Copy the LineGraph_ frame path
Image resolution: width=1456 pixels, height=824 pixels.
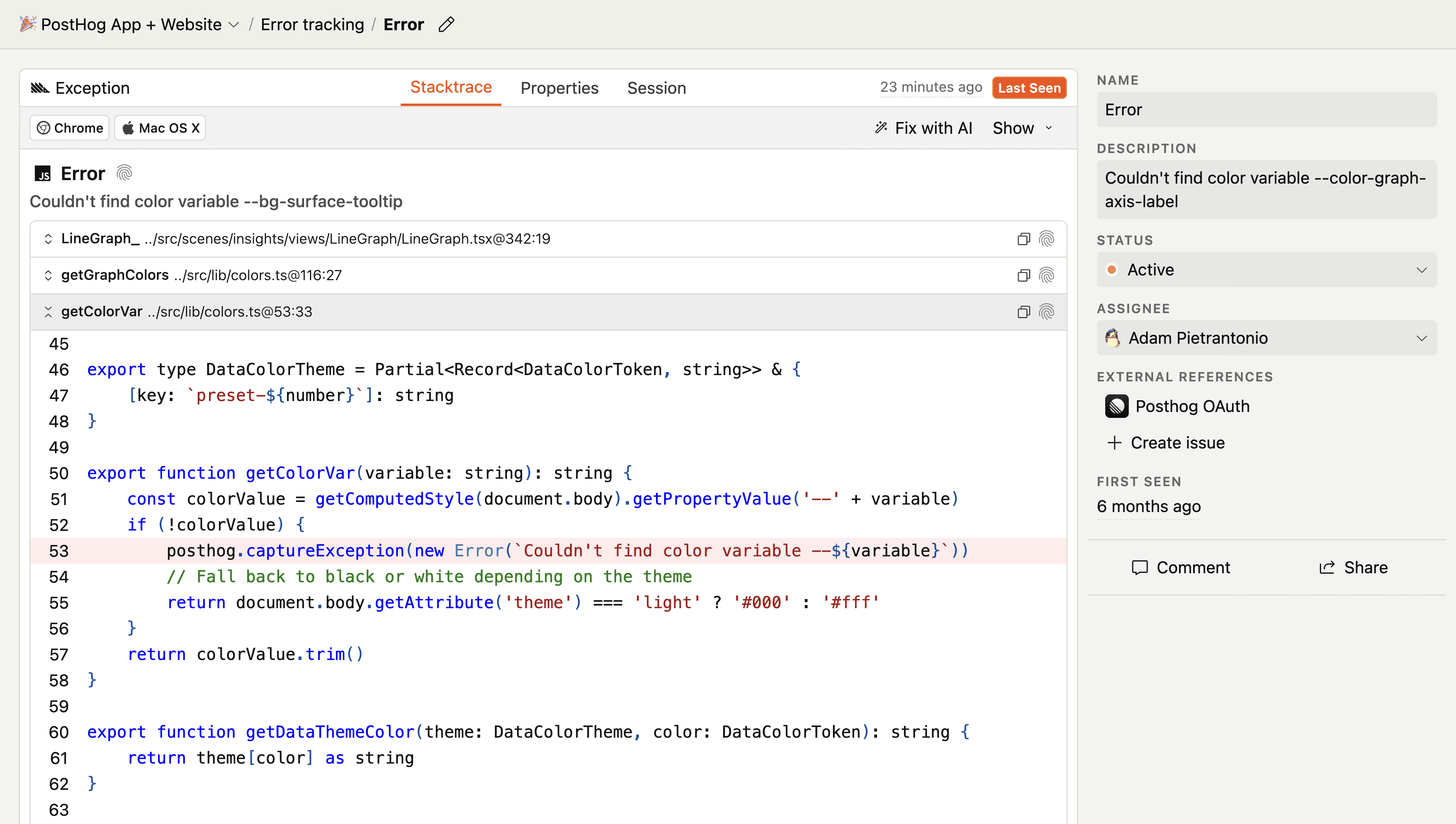pyautogui.click(x=1023, y=239)
